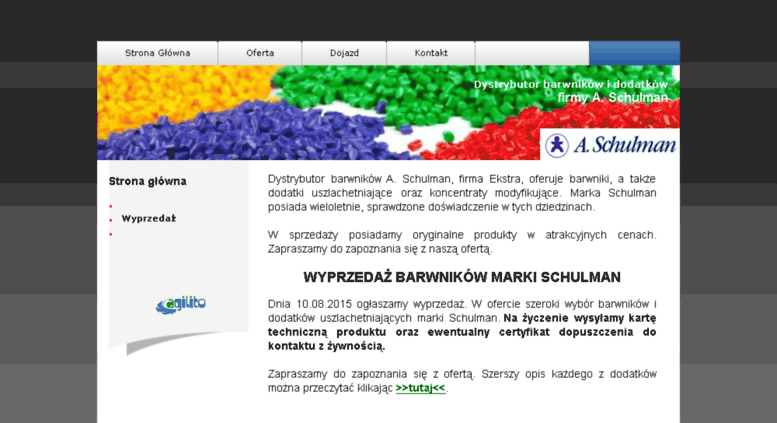Screen dimensions: 777x423
Task: Click the paragraph starting 'W sprzedaży posiadamy'
Action: tap(462, 242)
